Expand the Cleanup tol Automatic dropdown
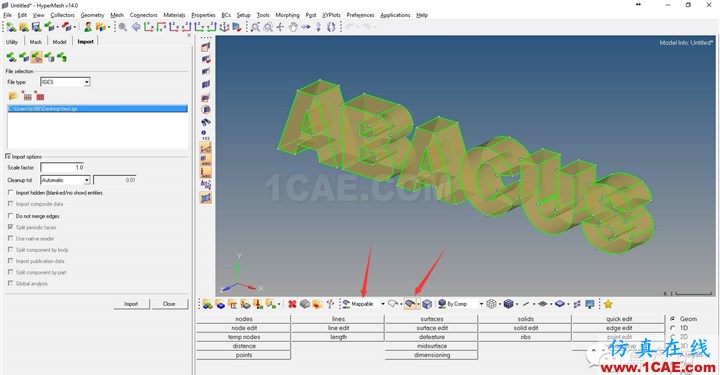 coord(65,180)
